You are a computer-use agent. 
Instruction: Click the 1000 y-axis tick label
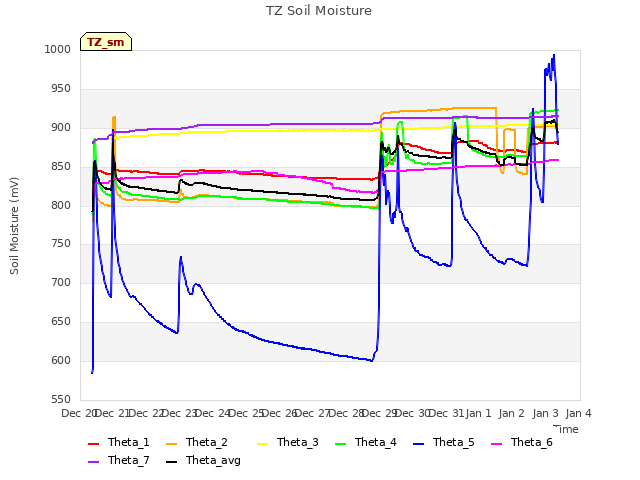(58, 49)
